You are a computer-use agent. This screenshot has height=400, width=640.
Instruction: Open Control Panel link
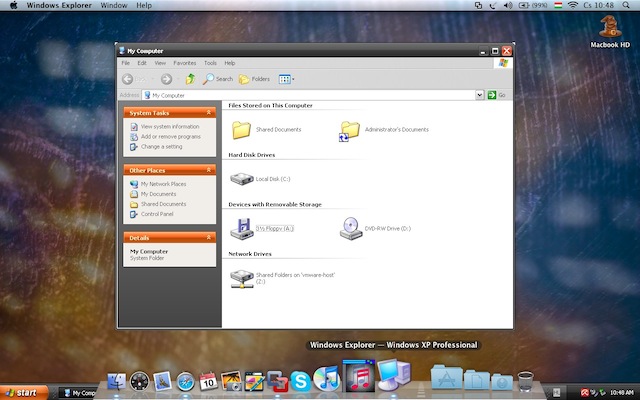coord(157,214)
